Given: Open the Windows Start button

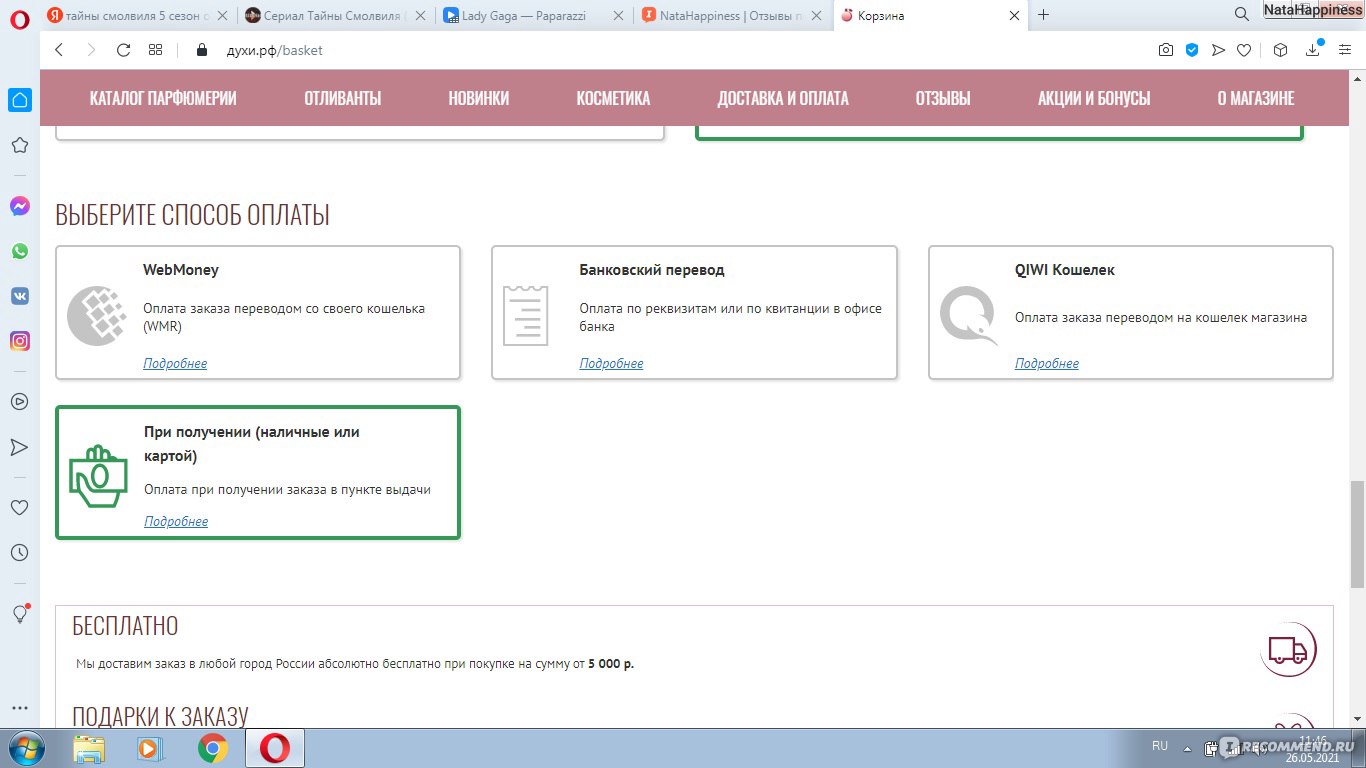Looking at the screenshot, I should [24, 747].
